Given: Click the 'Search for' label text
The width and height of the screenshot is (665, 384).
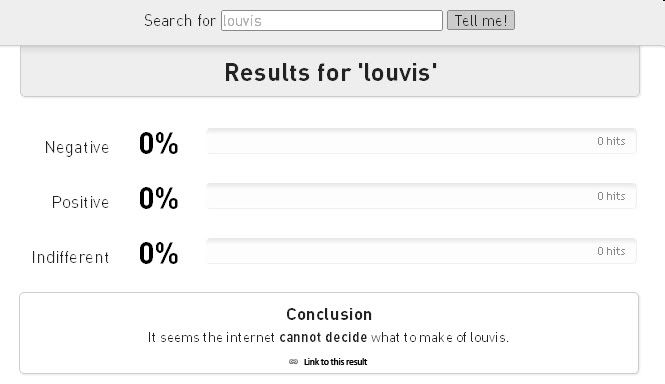Looking at the screenshot, I should point(180,20).
